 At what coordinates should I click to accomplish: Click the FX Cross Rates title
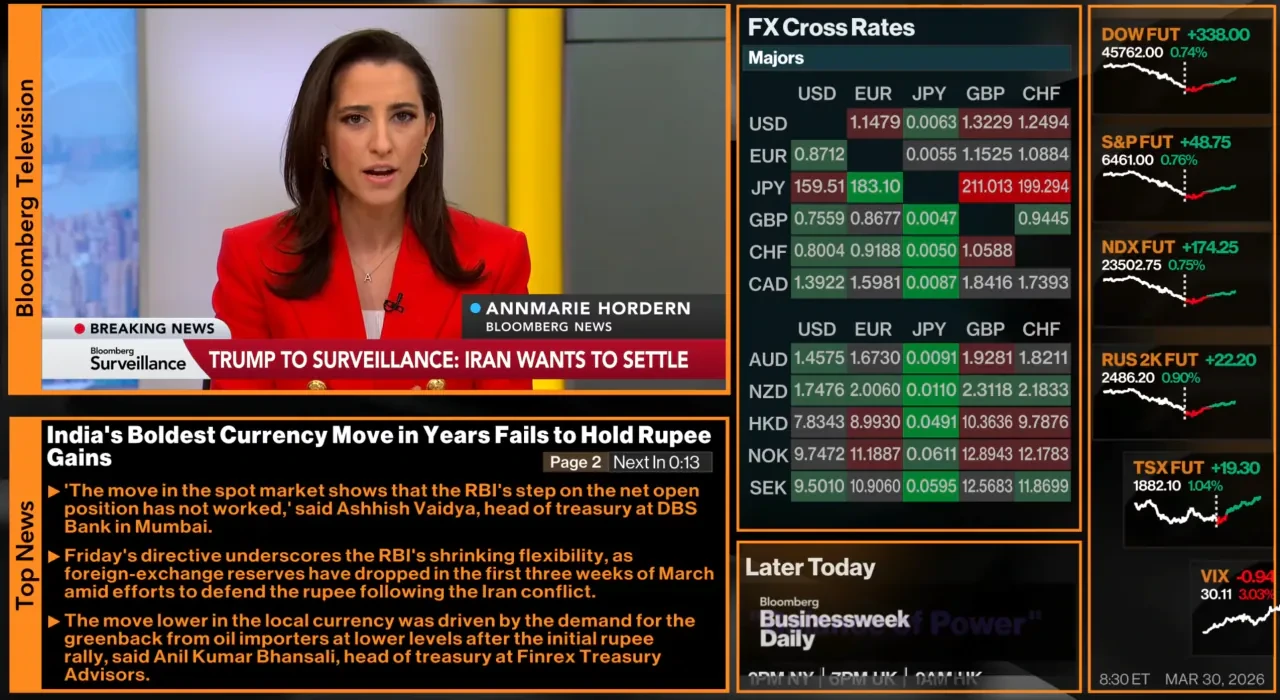tap(831, 28)
